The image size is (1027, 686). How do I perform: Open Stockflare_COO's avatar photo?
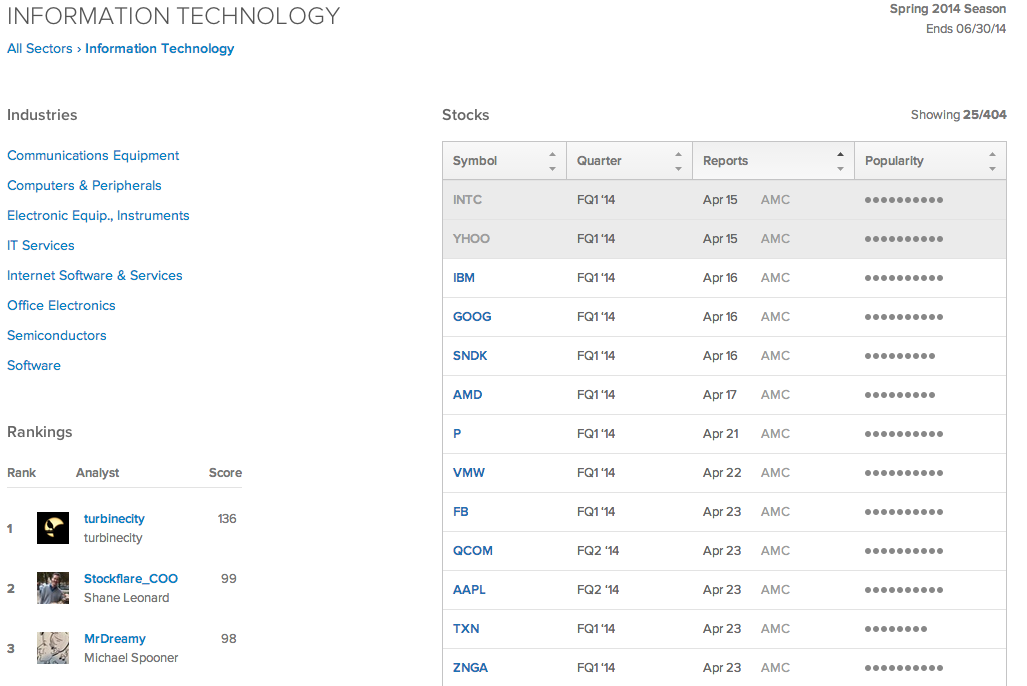click(x=53, y=588)
